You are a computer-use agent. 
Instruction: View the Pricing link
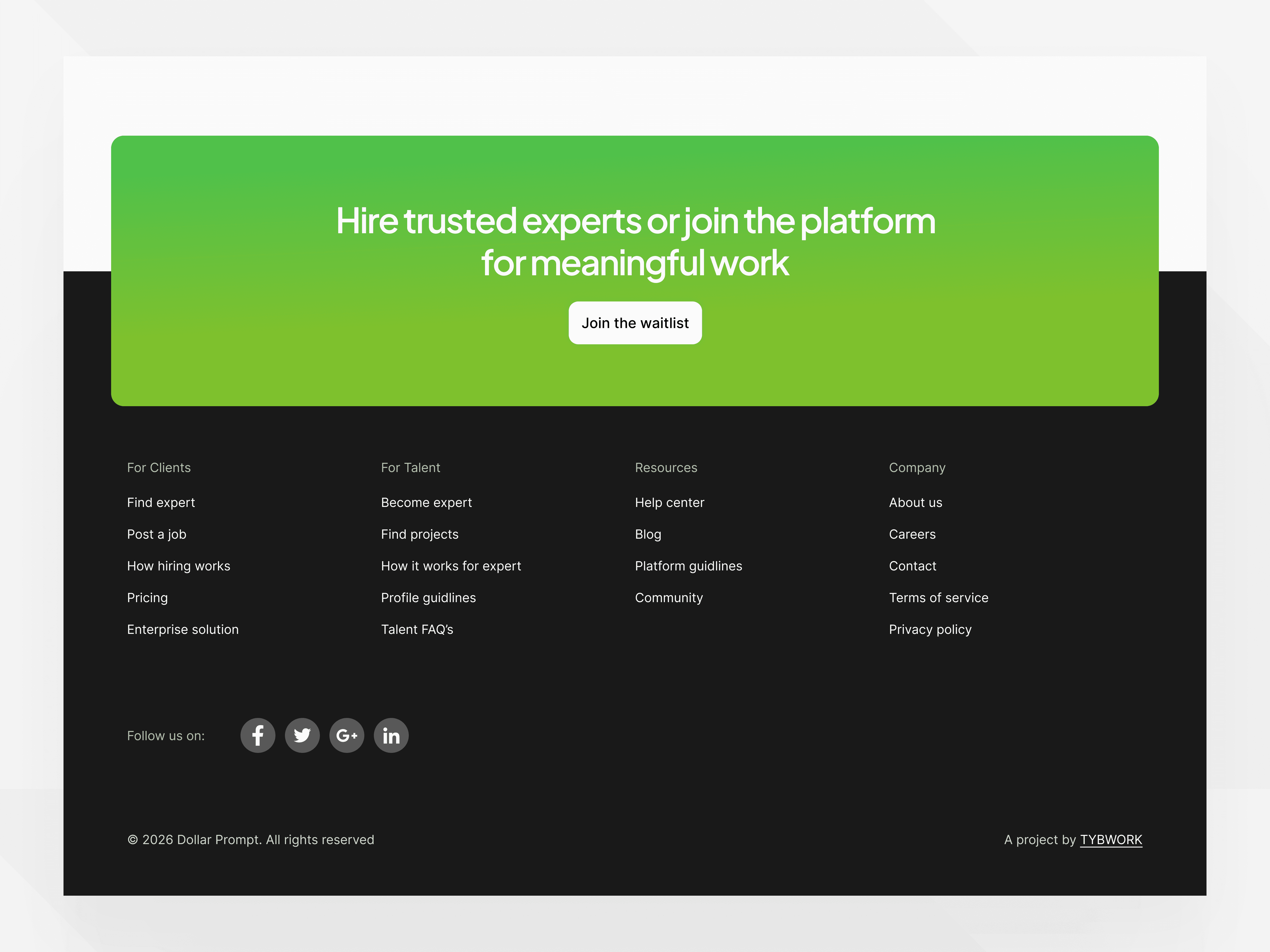pyautogui.click(x=147, y=597)
